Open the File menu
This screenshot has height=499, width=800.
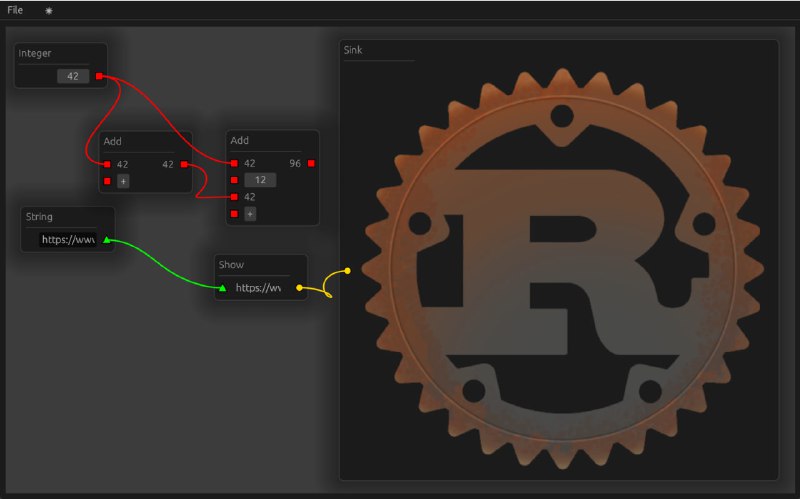[x=15, y=10]
